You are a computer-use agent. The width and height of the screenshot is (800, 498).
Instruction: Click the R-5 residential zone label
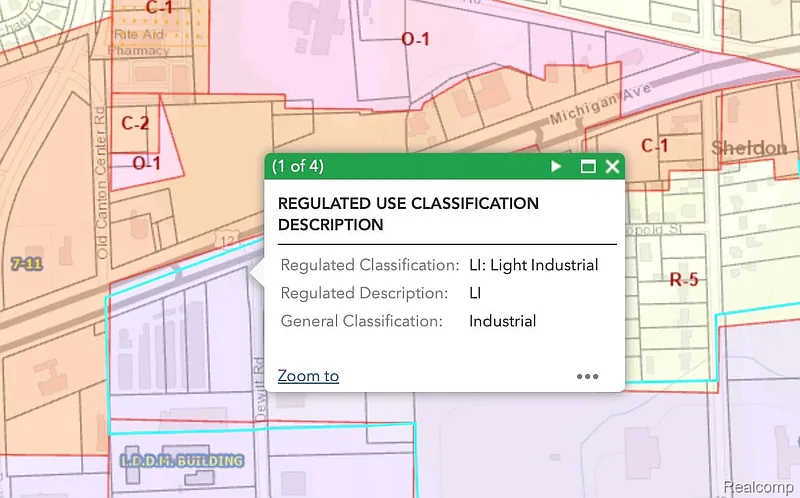(x=684, y=279)
